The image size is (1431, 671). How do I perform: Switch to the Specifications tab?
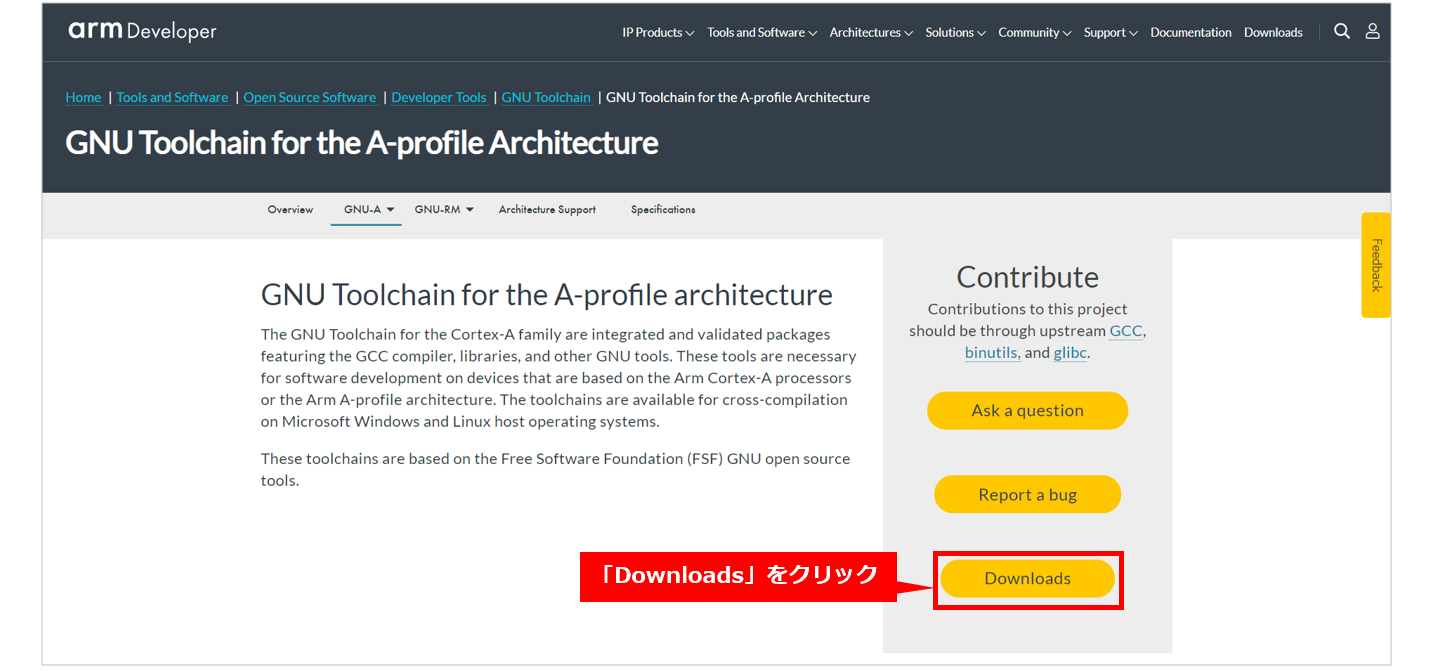663,210
